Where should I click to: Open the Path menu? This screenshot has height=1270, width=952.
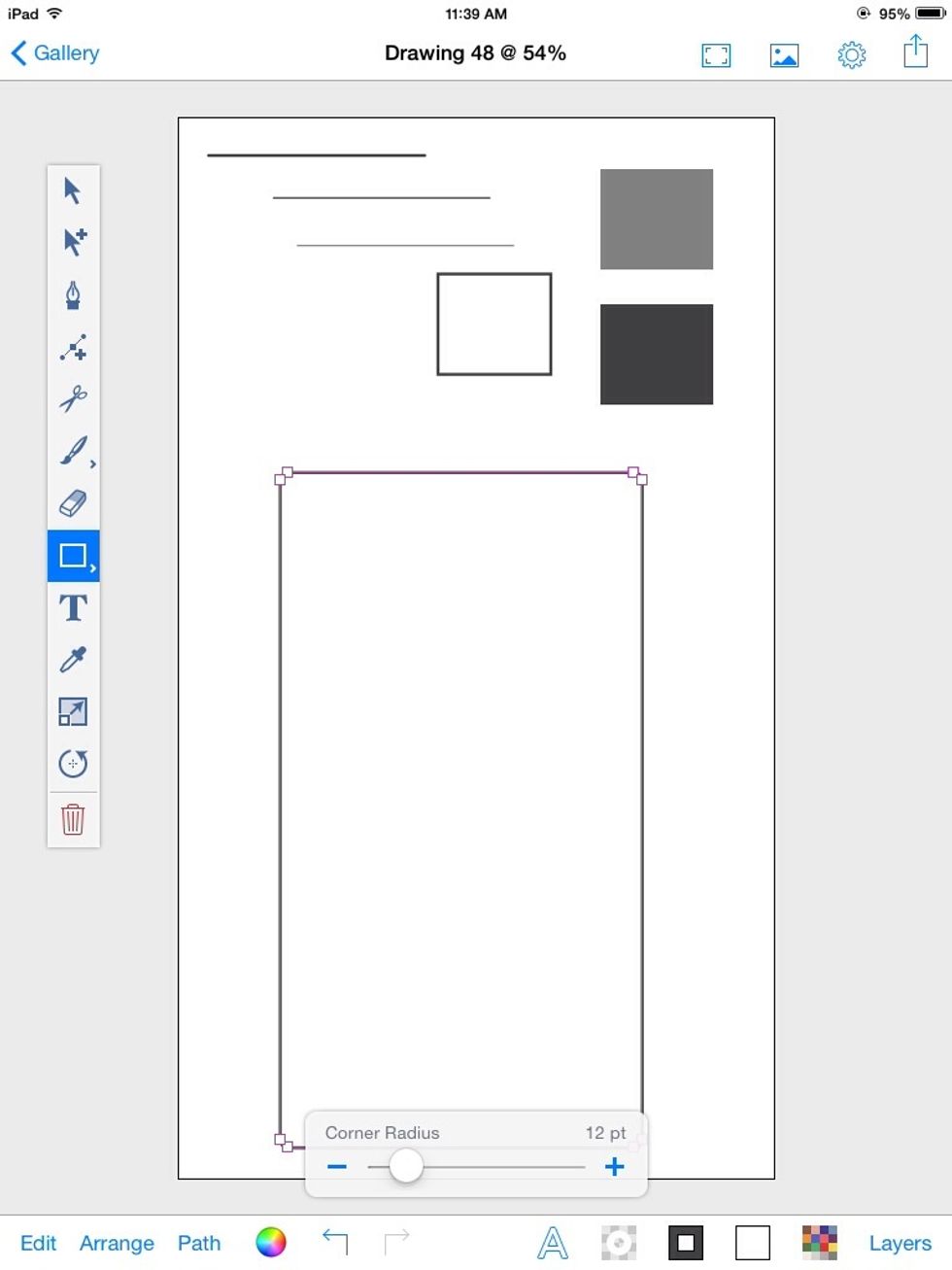199,1243
